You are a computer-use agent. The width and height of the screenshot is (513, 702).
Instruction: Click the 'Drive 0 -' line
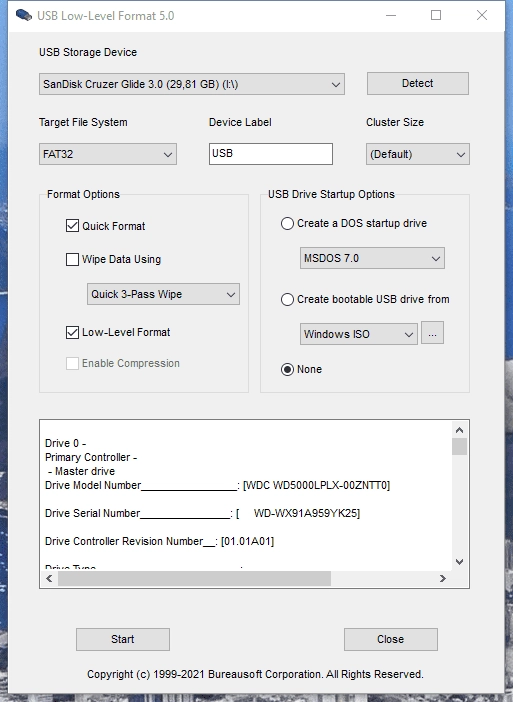pyautogui.click(x=65, y=443)
